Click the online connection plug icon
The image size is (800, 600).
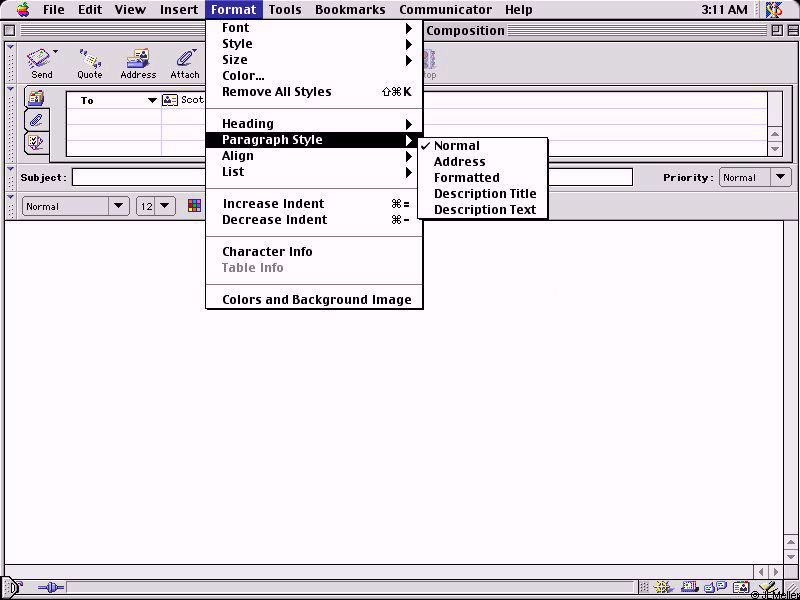(51, 588)
